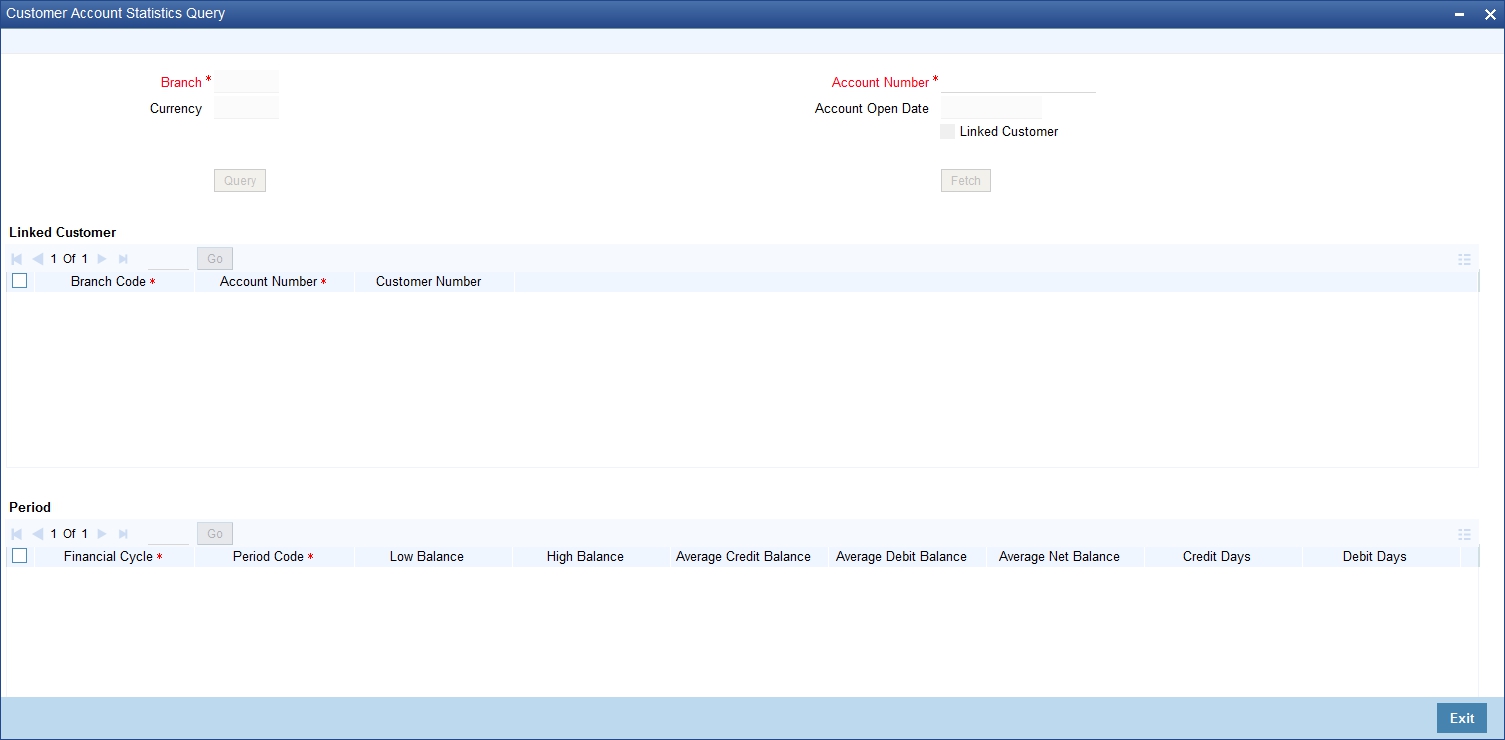Go to last page in Period grid
This screenshot has height=740, width=1505.
(x=123, y=534)
